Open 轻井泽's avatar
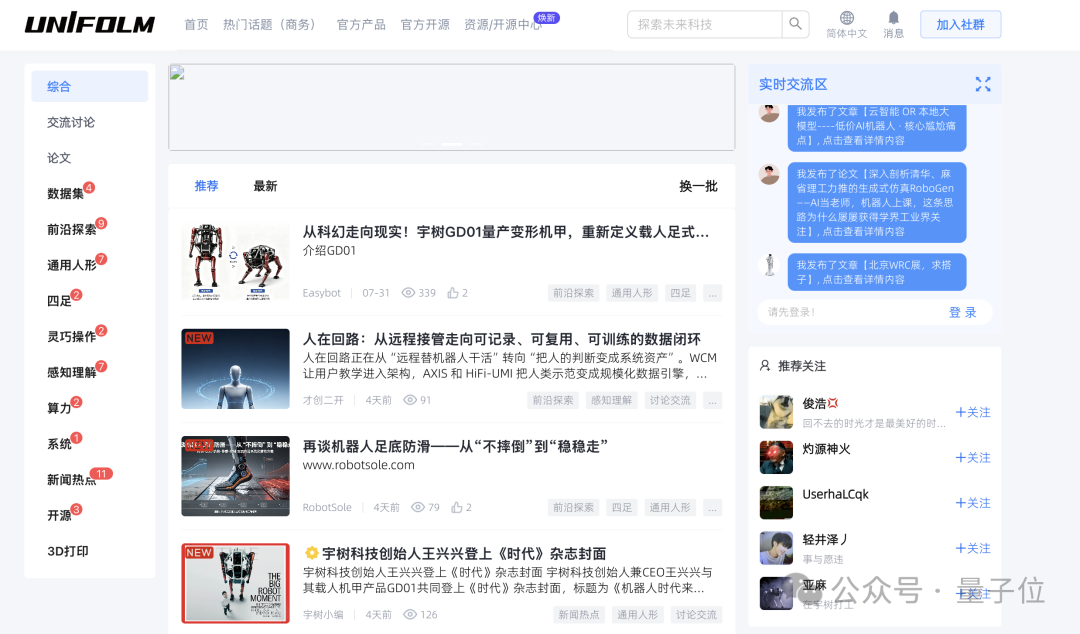 [x=776, y=549]
